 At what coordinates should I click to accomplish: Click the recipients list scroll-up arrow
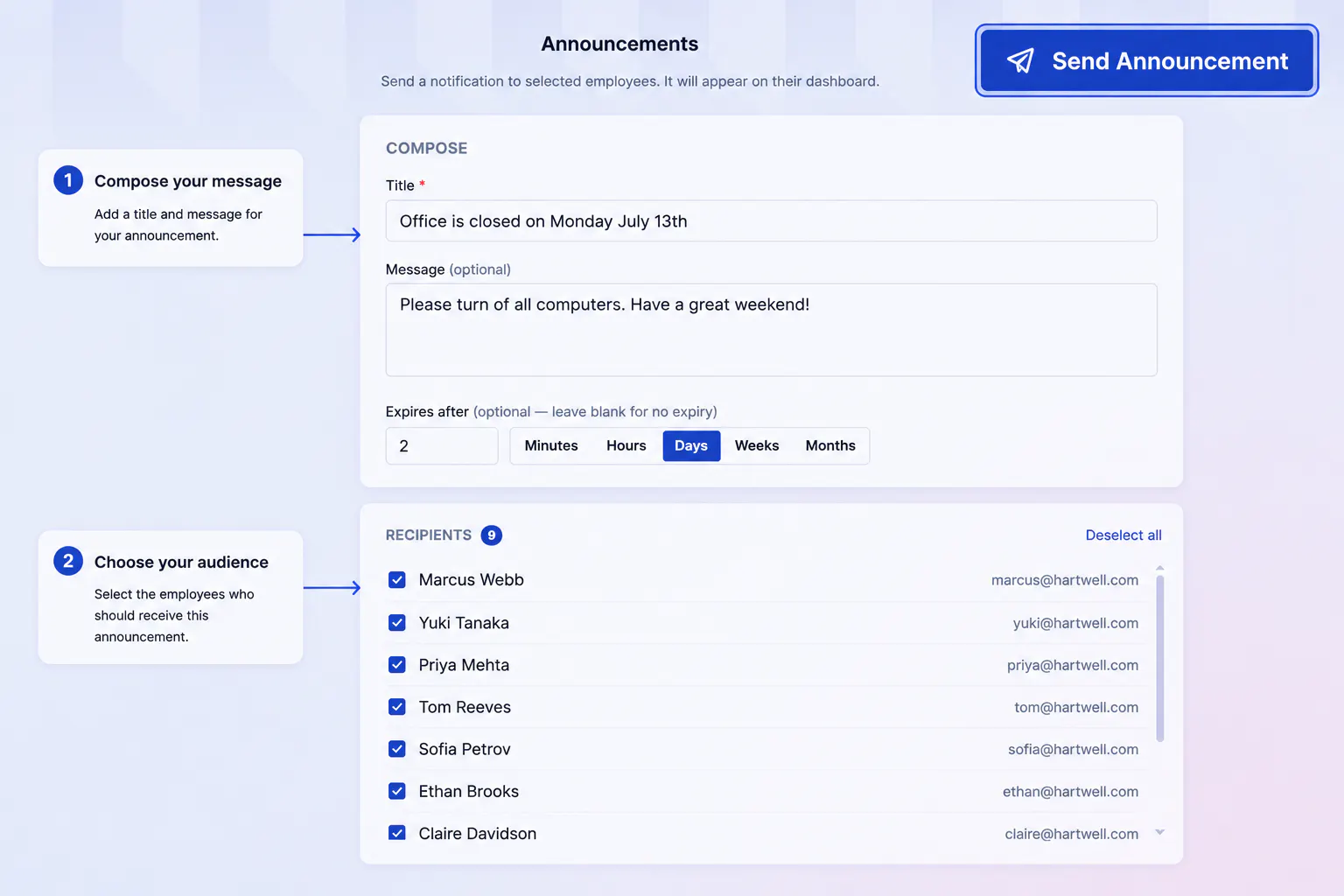tap(1160, 568)
